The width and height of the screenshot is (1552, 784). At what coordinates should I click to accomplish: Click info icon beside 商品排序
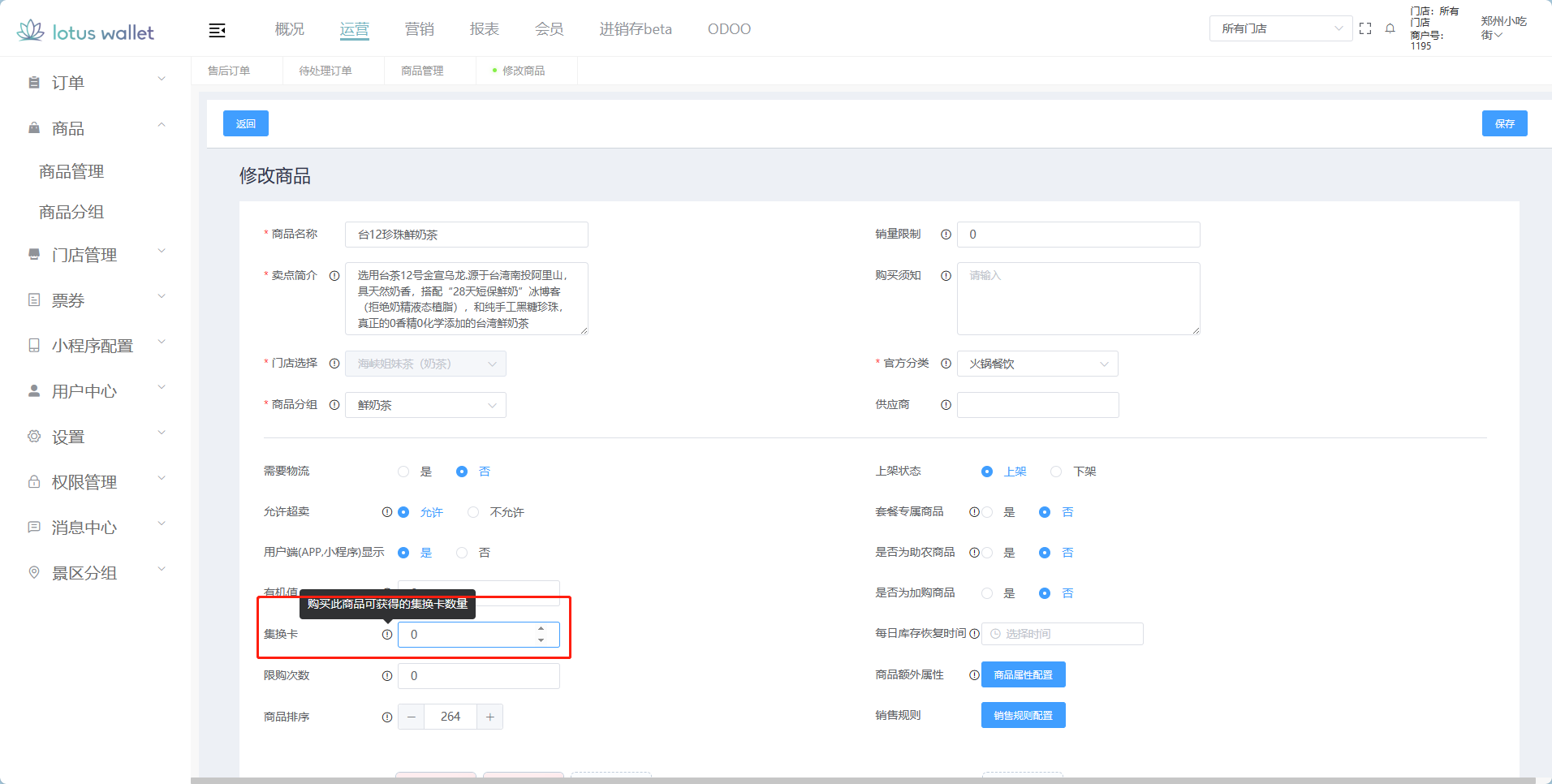(x=387, y=717)
